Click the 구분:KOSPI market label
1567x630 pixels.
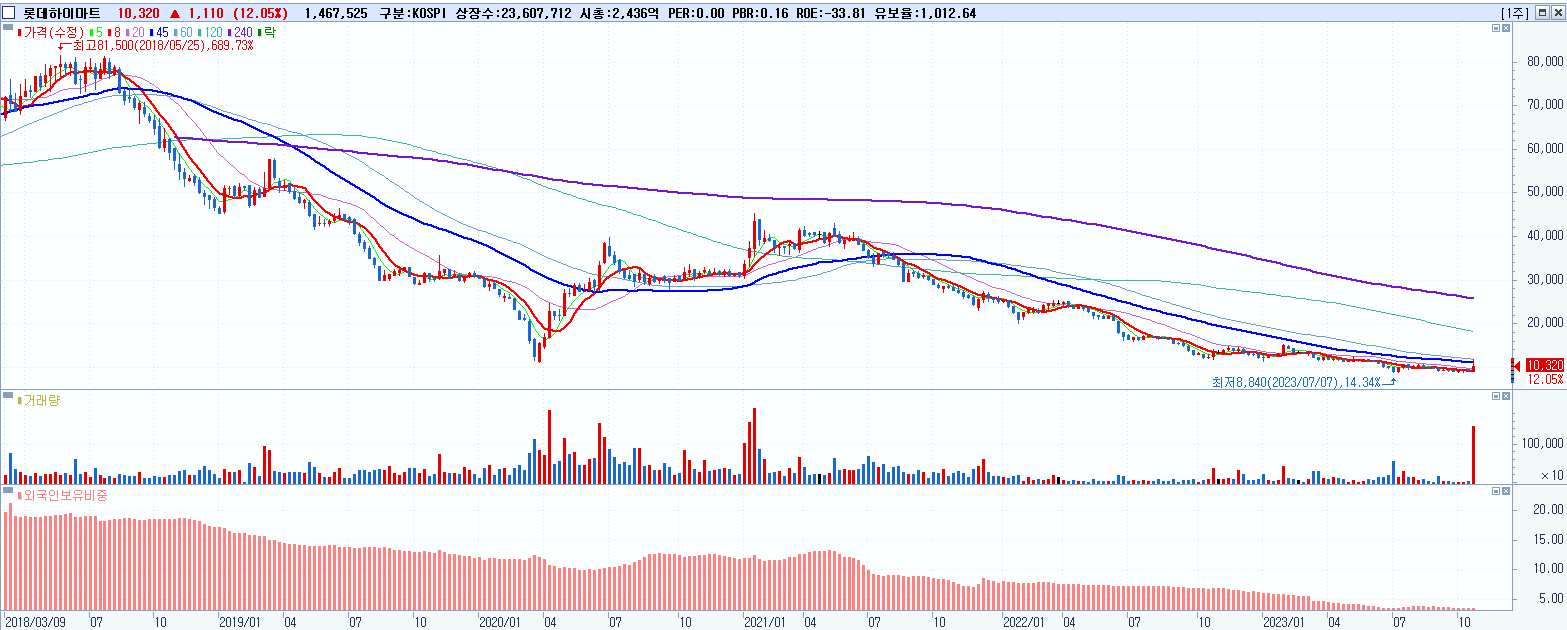pyautogui.click(x=413, y=13)
